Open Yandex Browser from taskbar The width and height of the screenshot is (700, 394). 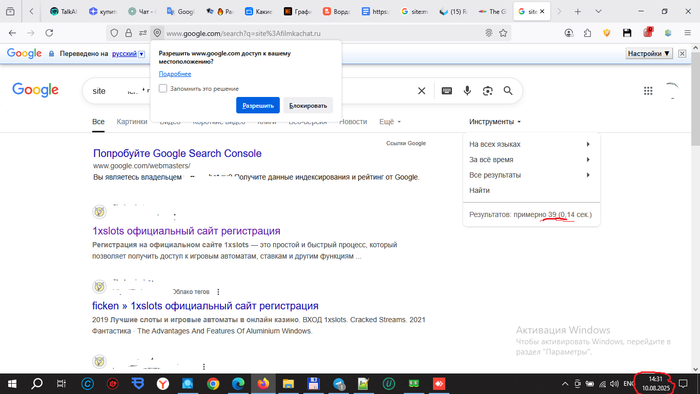tap(163, 384)
